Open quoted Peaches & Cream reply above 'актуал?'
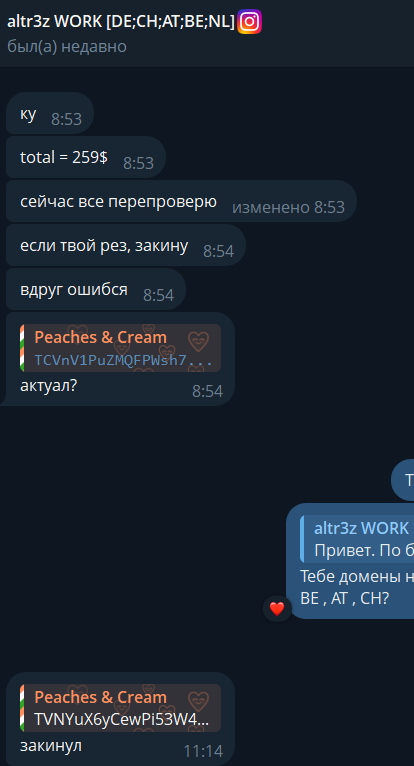This screenshot has height=766, width=414. tap(120, 348)
